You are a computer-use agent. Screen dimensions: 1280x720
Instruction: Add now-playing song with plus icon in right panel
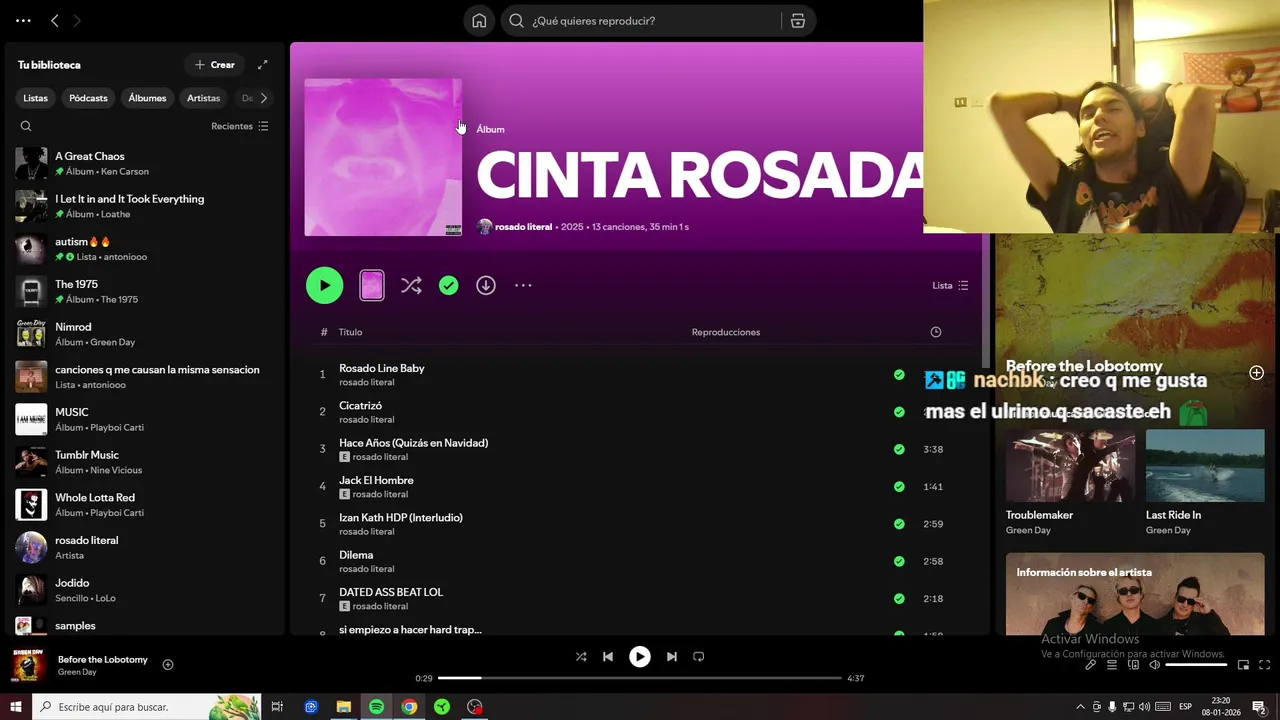1257,373
